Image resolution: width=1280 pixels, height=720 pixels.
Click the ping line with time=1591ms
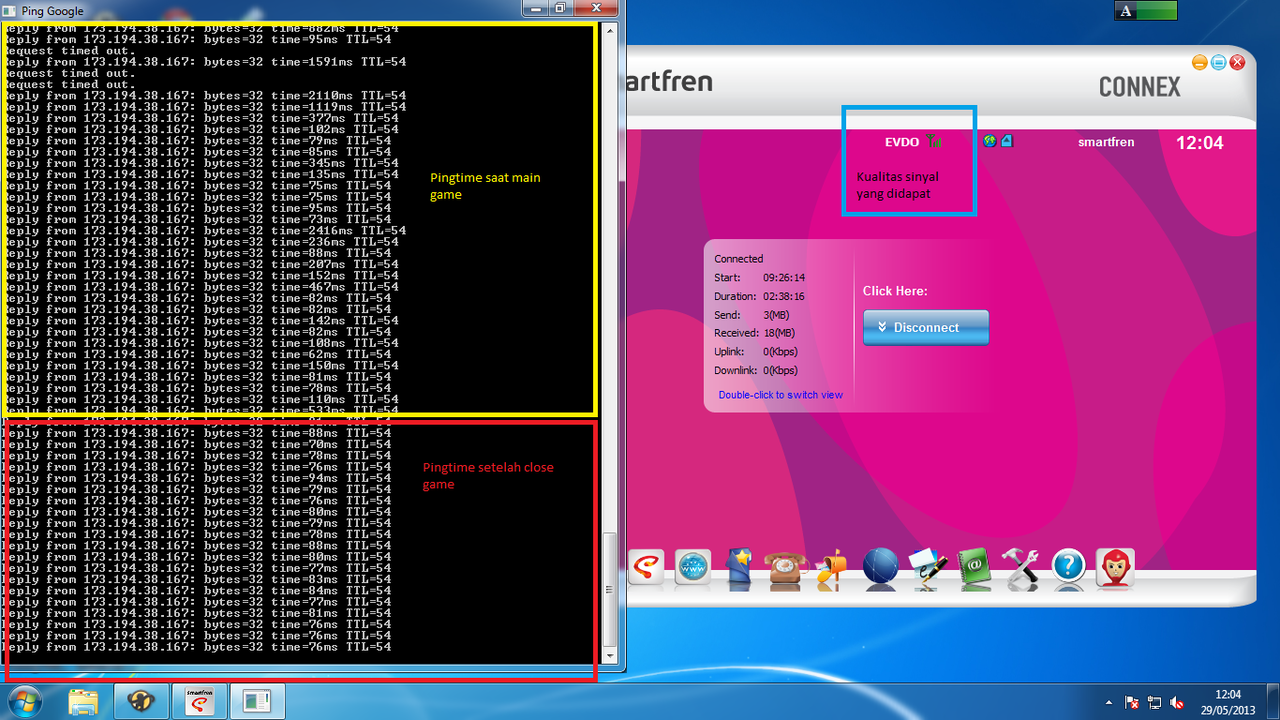[x=205, y=62]
